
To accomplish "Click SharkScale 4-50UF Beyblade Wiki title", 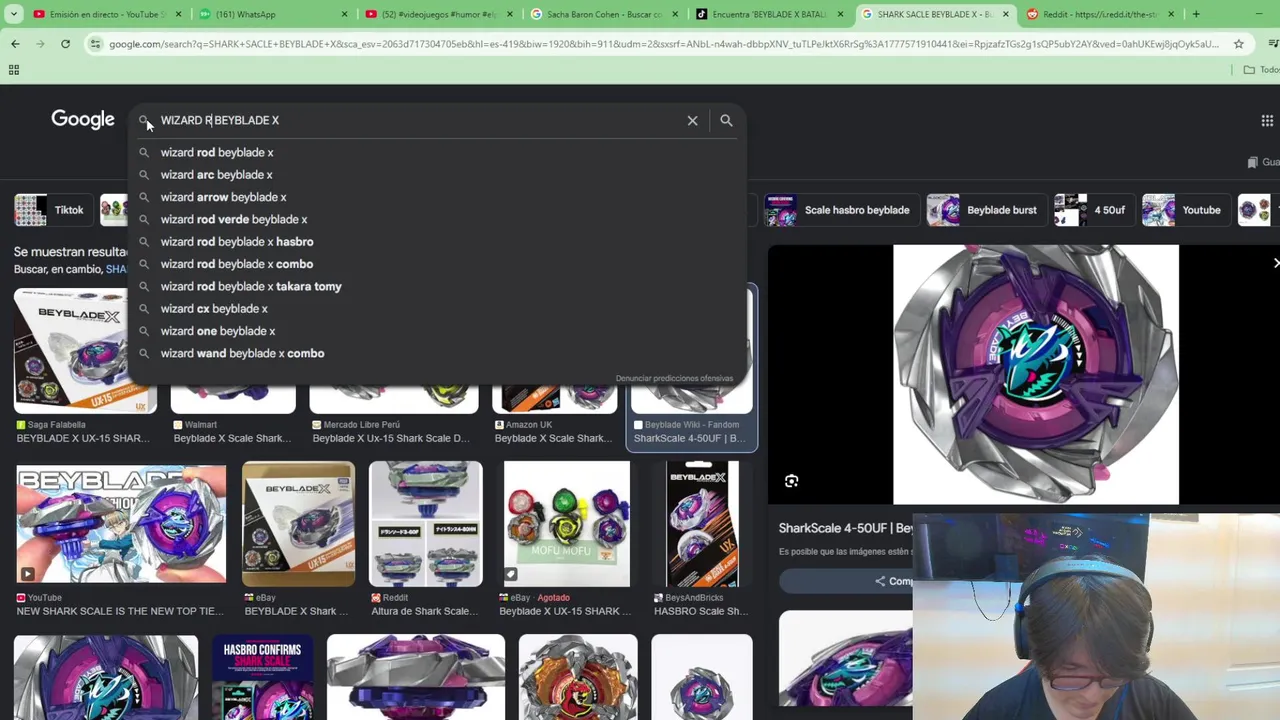I will click(689, 438).
